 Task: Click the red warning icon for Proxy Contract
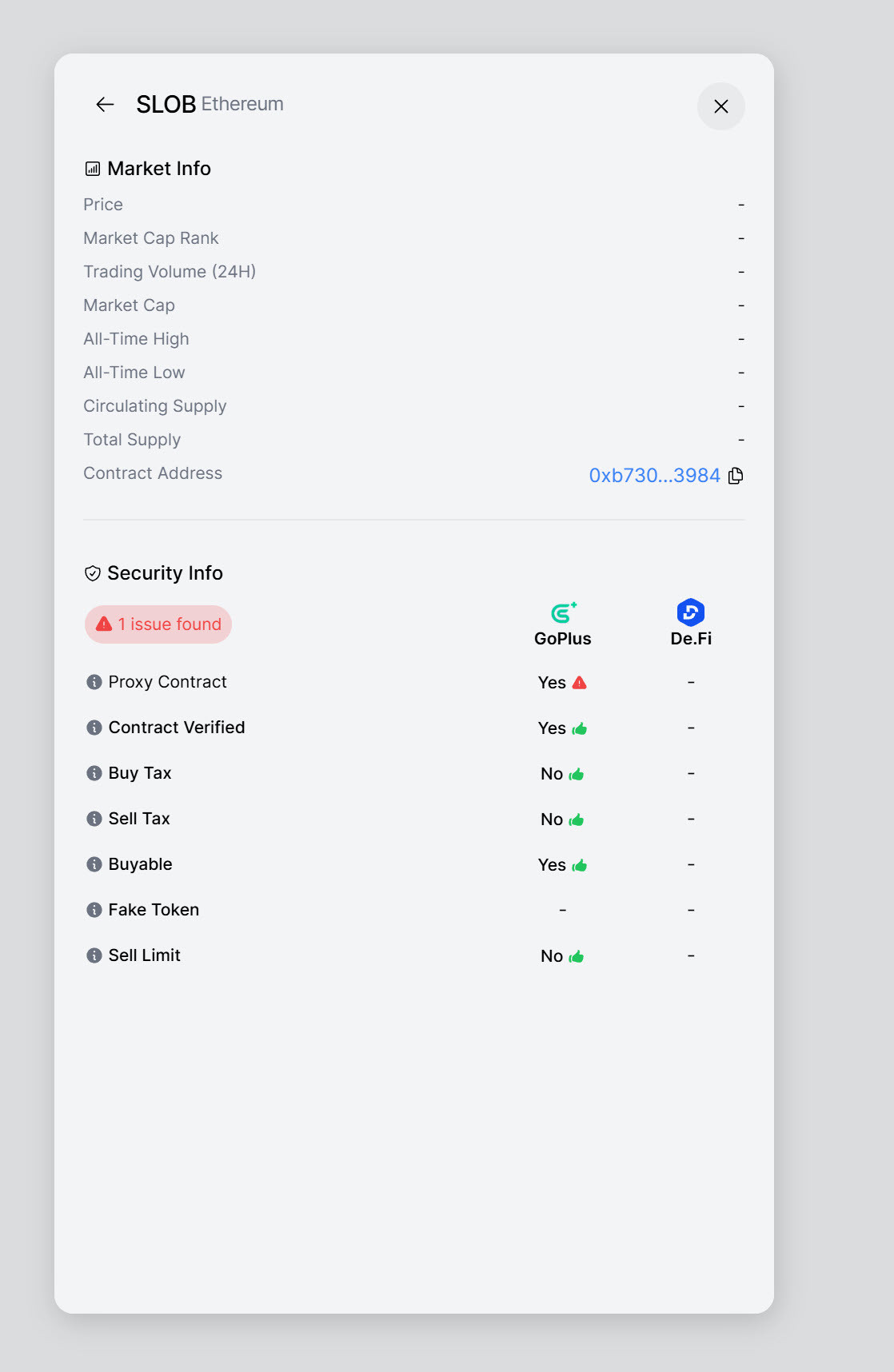pyautogui.click(x=580, y=683)
